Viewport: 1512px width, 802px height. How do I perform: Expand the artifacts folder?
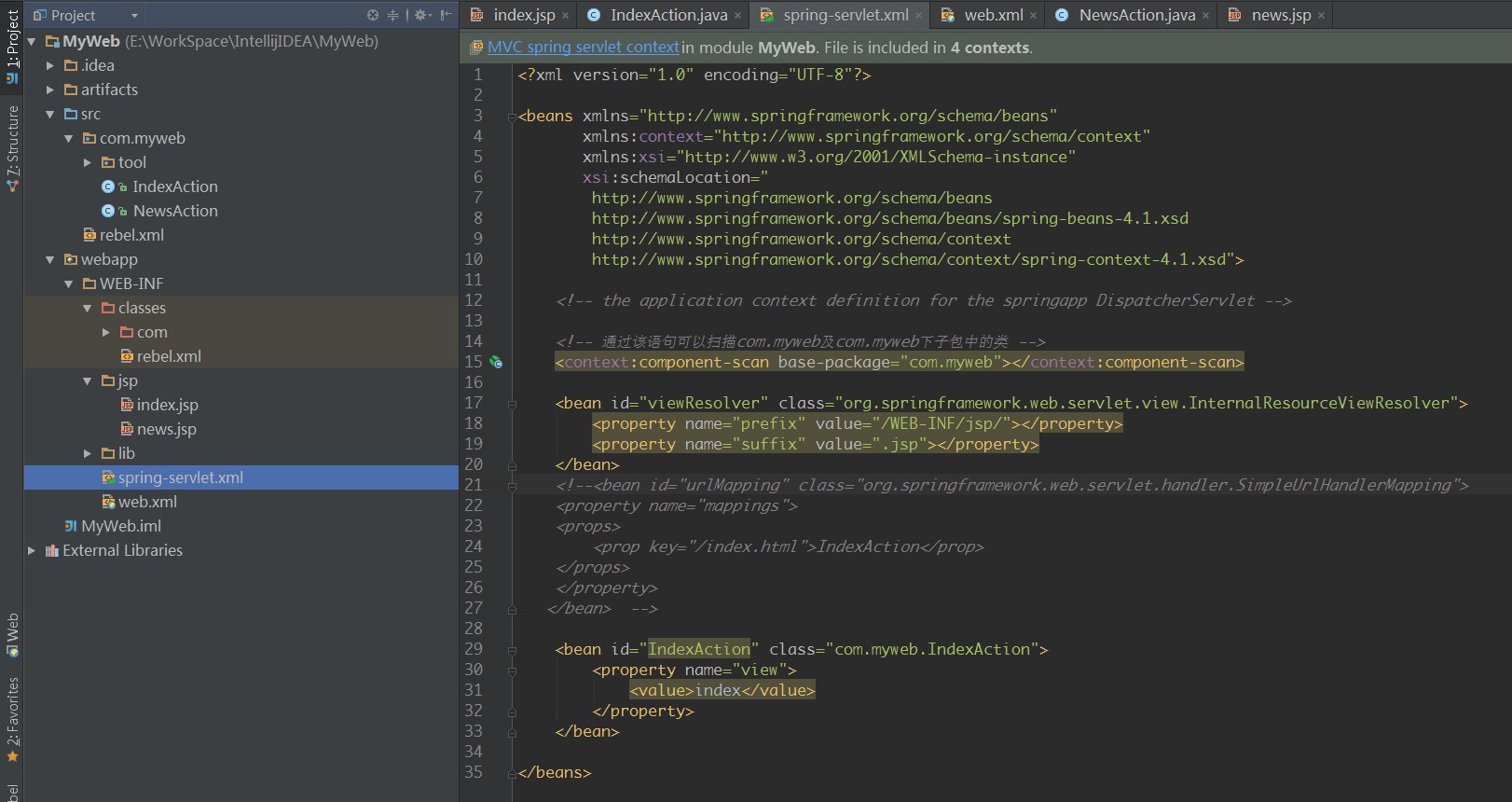point(50,90)
